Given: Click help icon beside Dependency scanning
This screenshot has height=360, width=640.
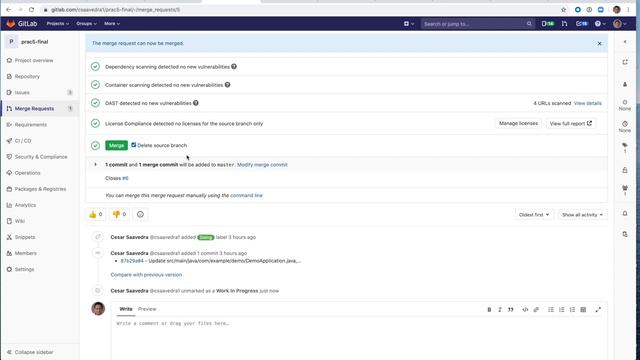Looking at the screenshot, I should point(234,67).
